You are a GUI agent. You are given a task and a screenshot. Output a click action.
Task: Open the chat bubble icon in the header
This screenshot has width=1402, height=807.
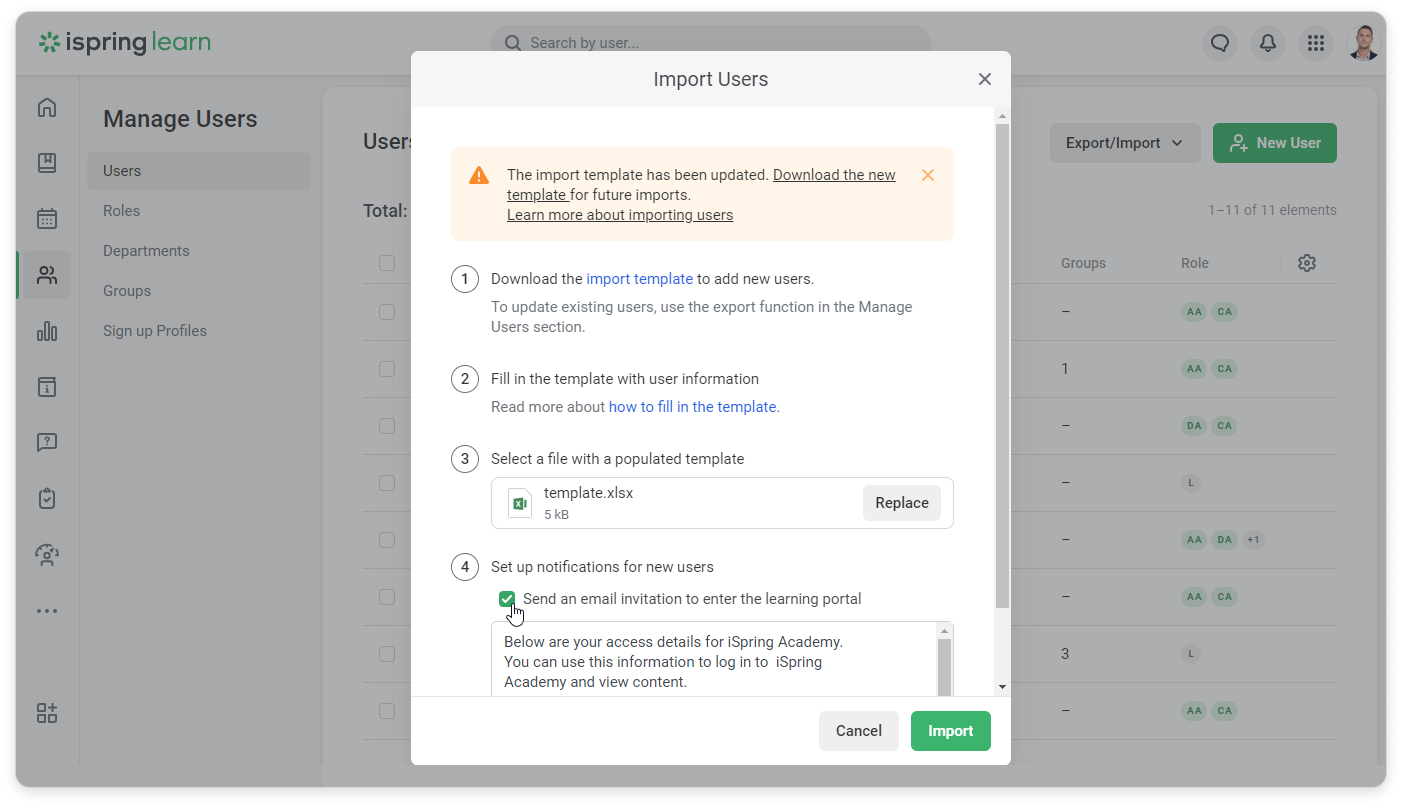pyautogui.click(x=1220, y=43)
